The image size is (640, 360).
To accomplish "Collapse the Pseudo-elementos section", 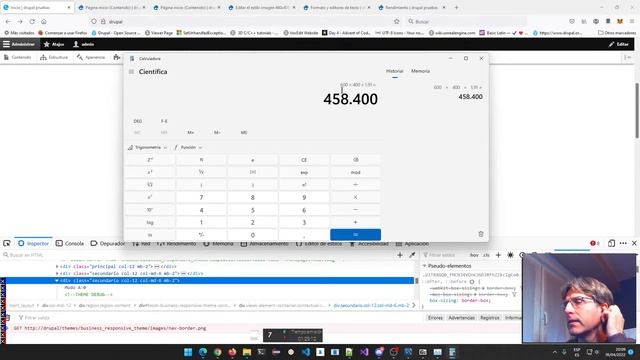I will click(424, 266).
